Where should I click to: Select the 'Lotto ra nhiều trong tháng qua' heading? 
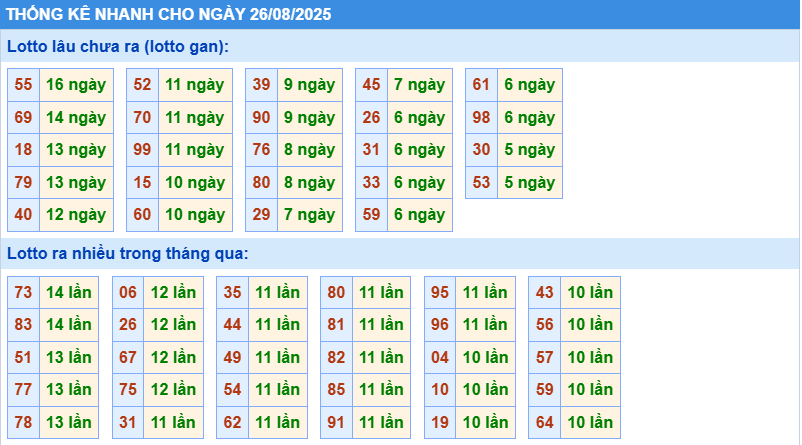pyautogui.click(x=127, y=254)
